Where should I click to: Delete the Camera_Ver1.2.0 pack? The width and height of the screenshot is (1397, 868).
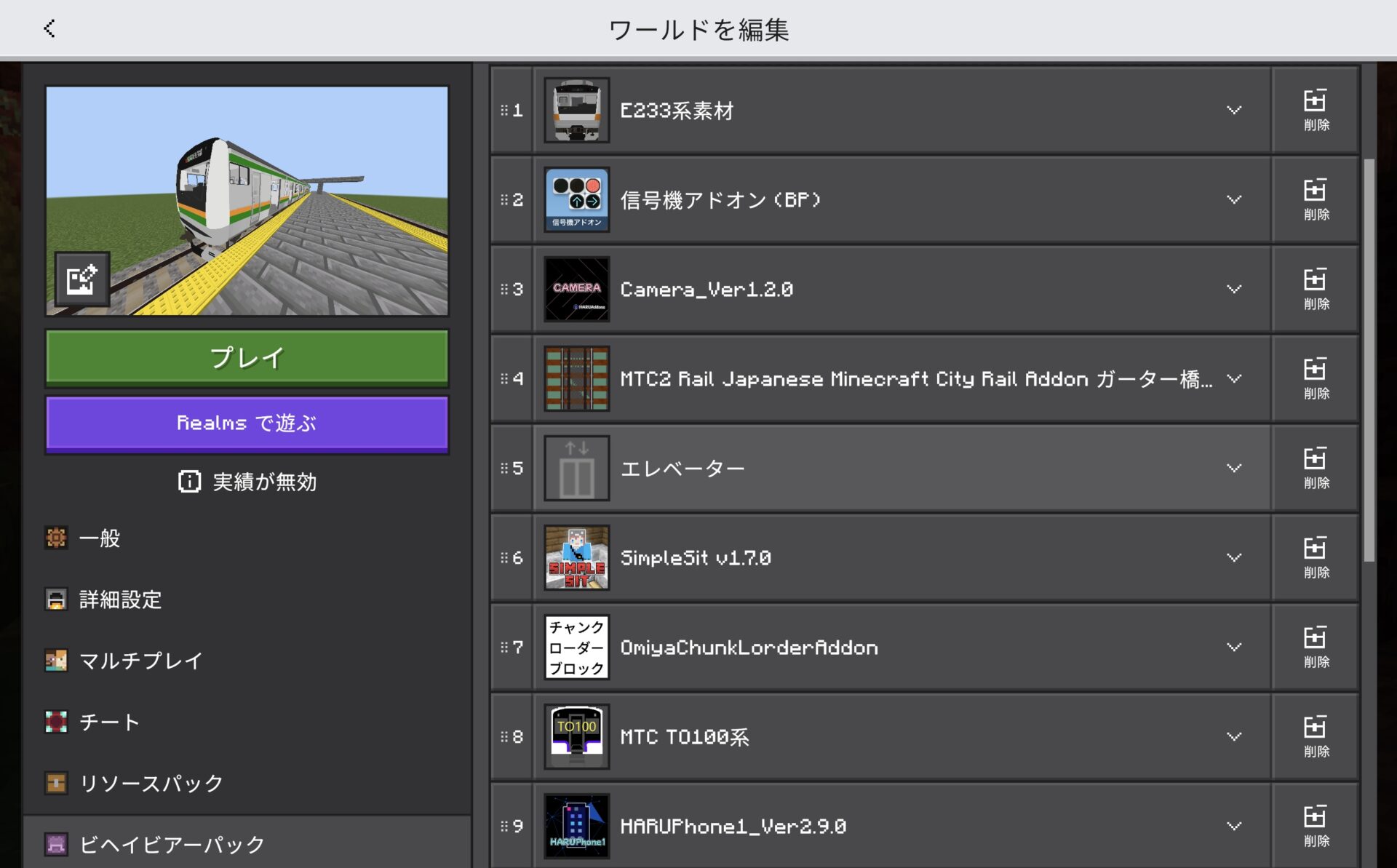point(1316,289)
